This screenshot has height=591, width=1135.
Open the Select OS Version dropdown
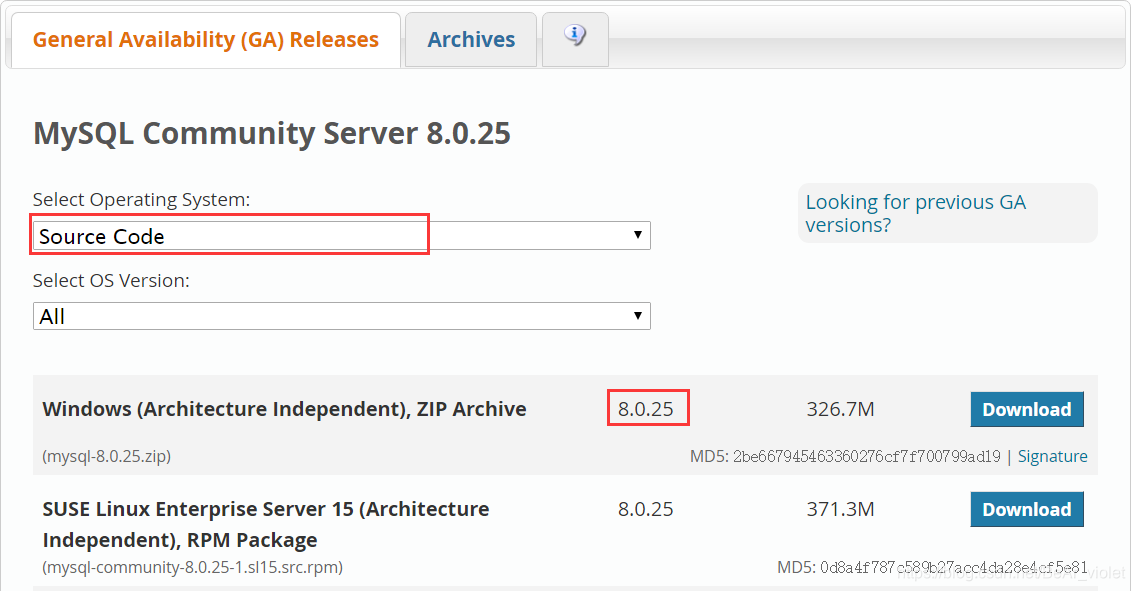(342, 316)
